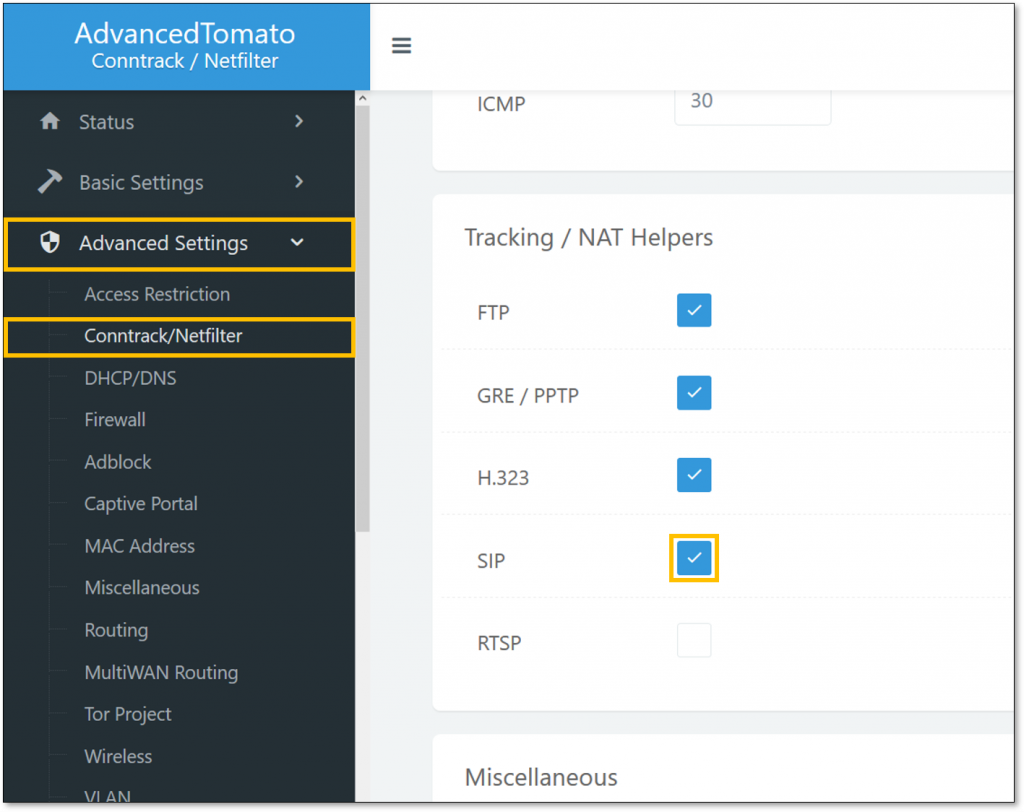Click the AdvancedTomato logo title
This screenshot has width=1024, height=812.
point(185,33)
